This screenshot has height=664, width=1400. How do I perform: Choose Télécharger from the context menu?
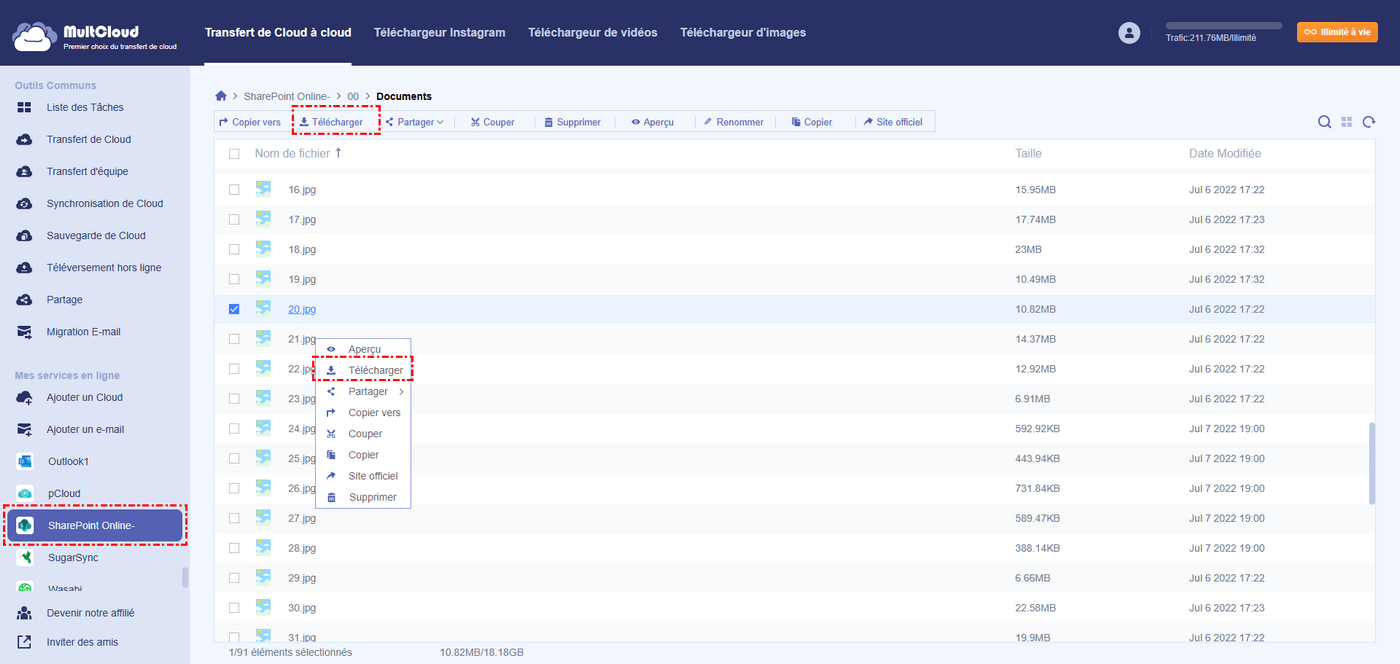click(x=375, y=371)
